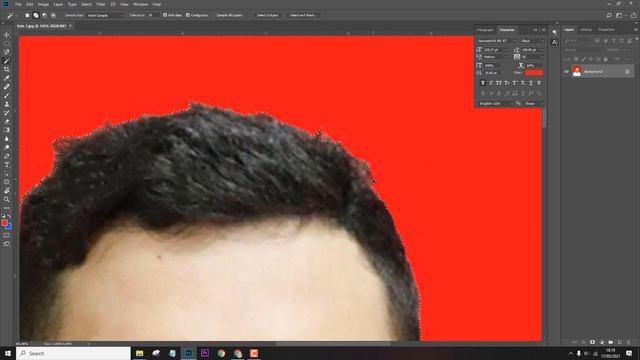
Task: Select the Move tool
Action: point(7,35)
